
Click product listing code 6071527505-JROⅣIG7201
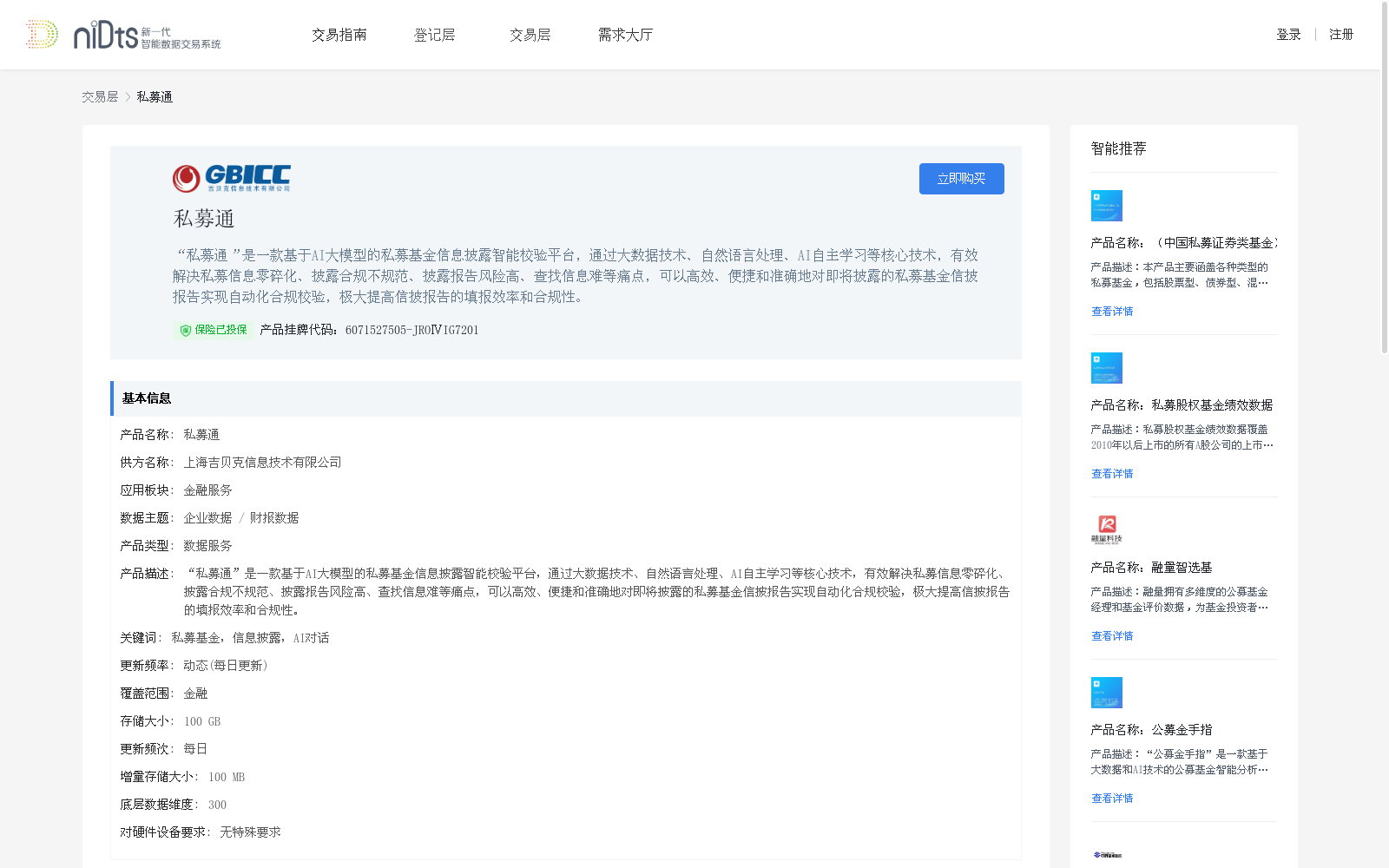[411, 330]
